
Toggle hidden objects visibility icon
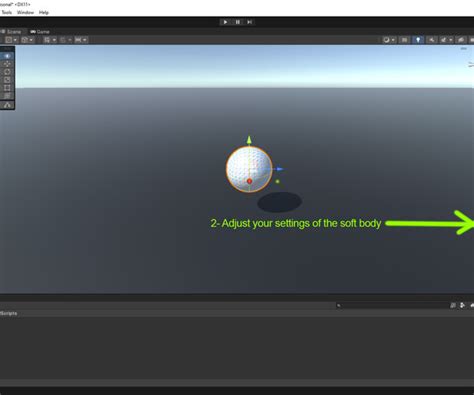461,40
